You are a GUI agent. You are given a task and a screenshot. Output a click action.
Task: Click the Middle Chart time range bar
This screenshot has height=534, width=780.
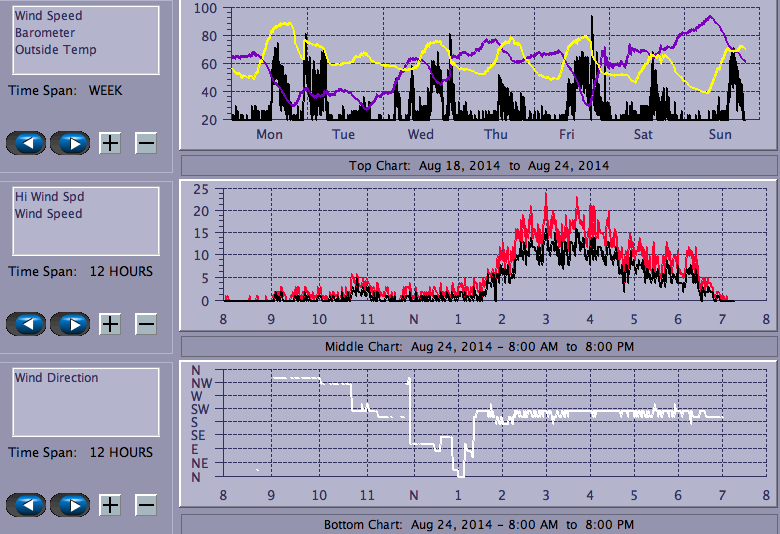click(x=478, y=346)
